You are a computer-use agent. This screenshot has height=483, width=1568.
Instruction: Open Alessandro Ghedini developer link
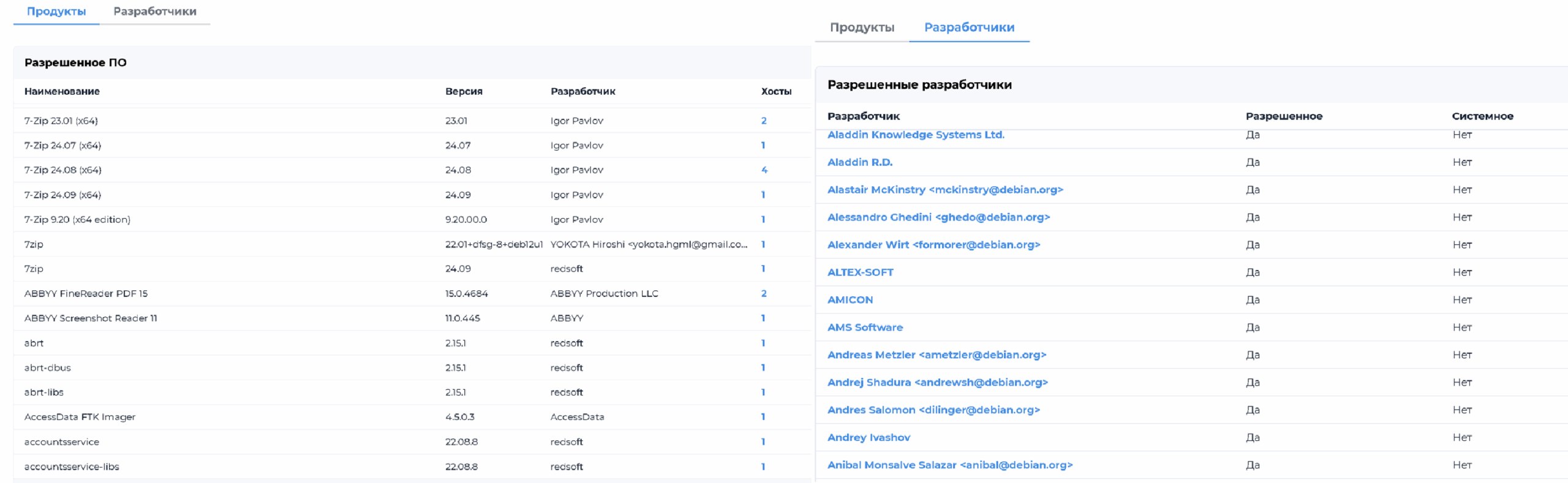point(938,217)
